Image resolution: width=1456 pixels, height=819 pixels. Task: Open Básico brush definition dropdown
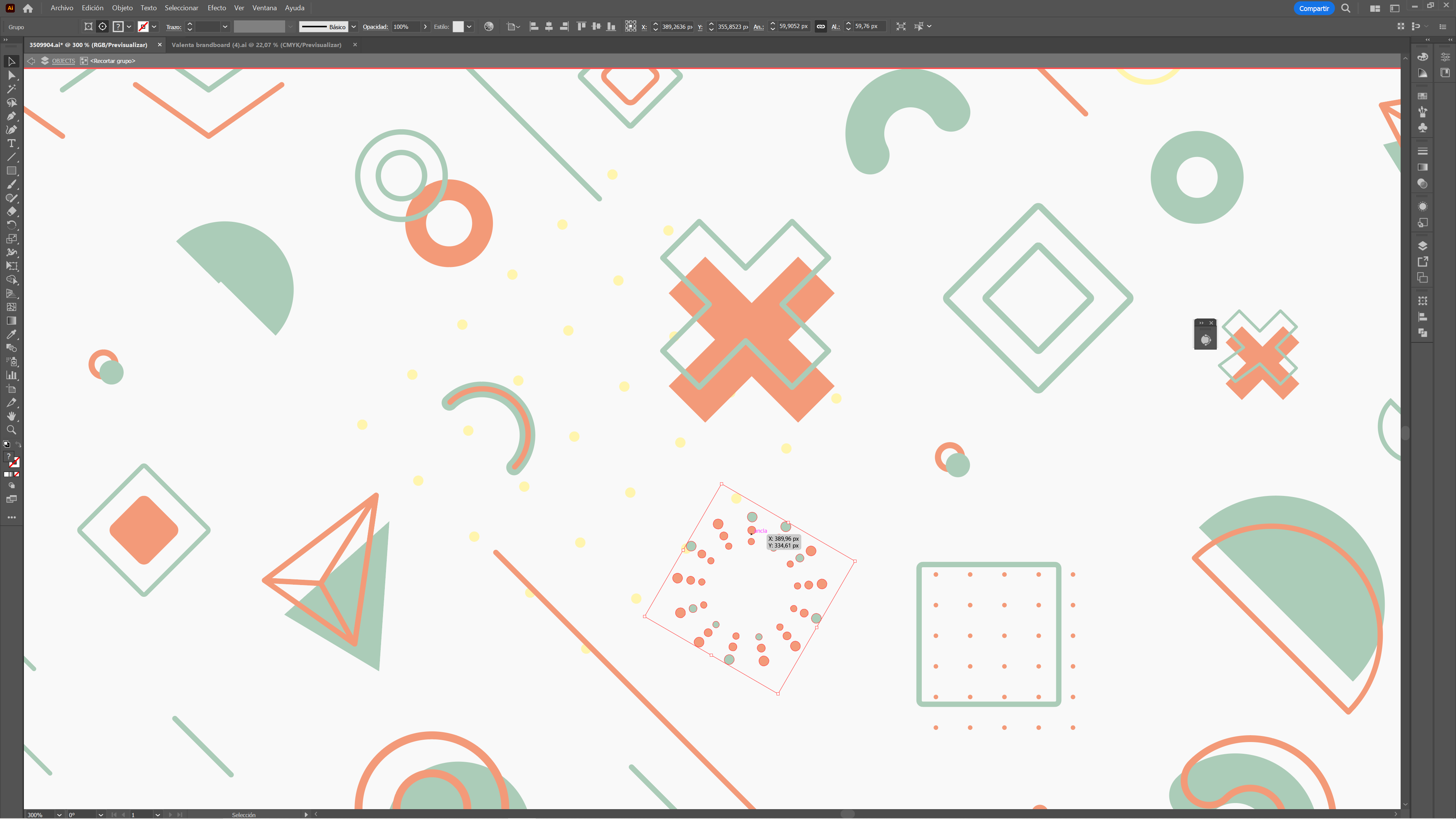click(x=354, y=27)
